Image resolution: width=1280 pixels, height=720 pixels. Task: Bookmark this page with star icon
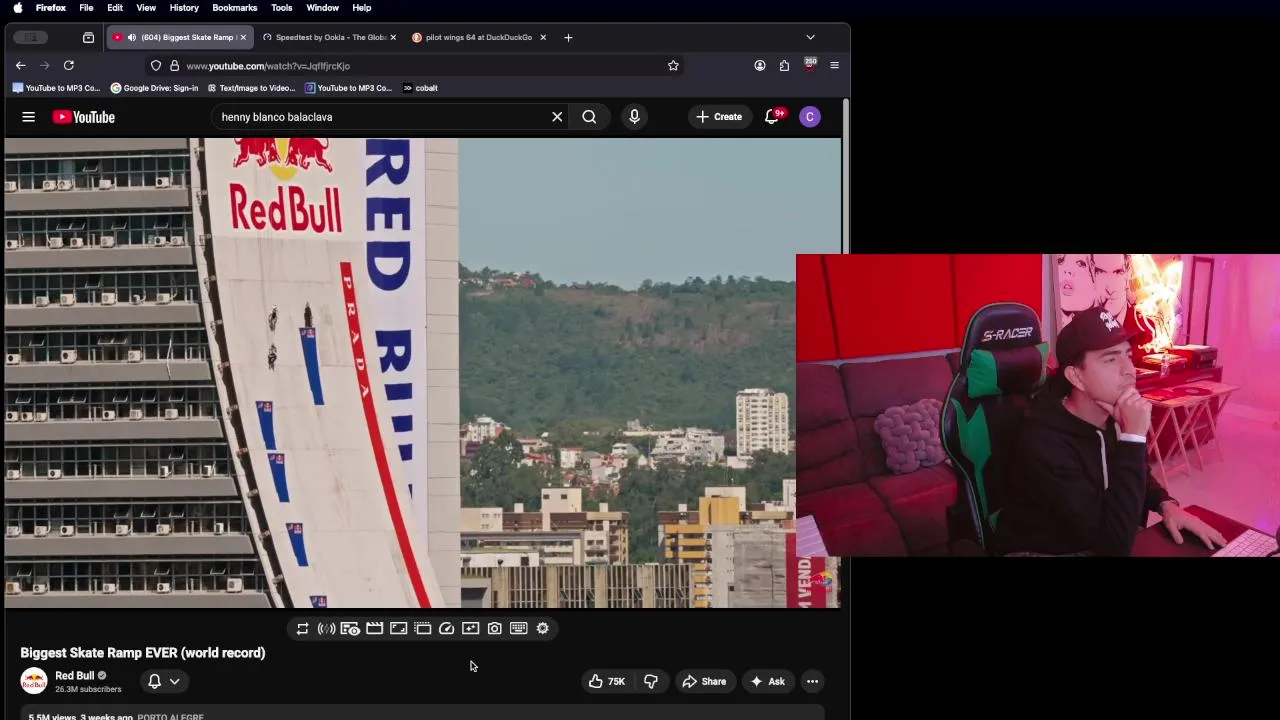coord(673,66)
